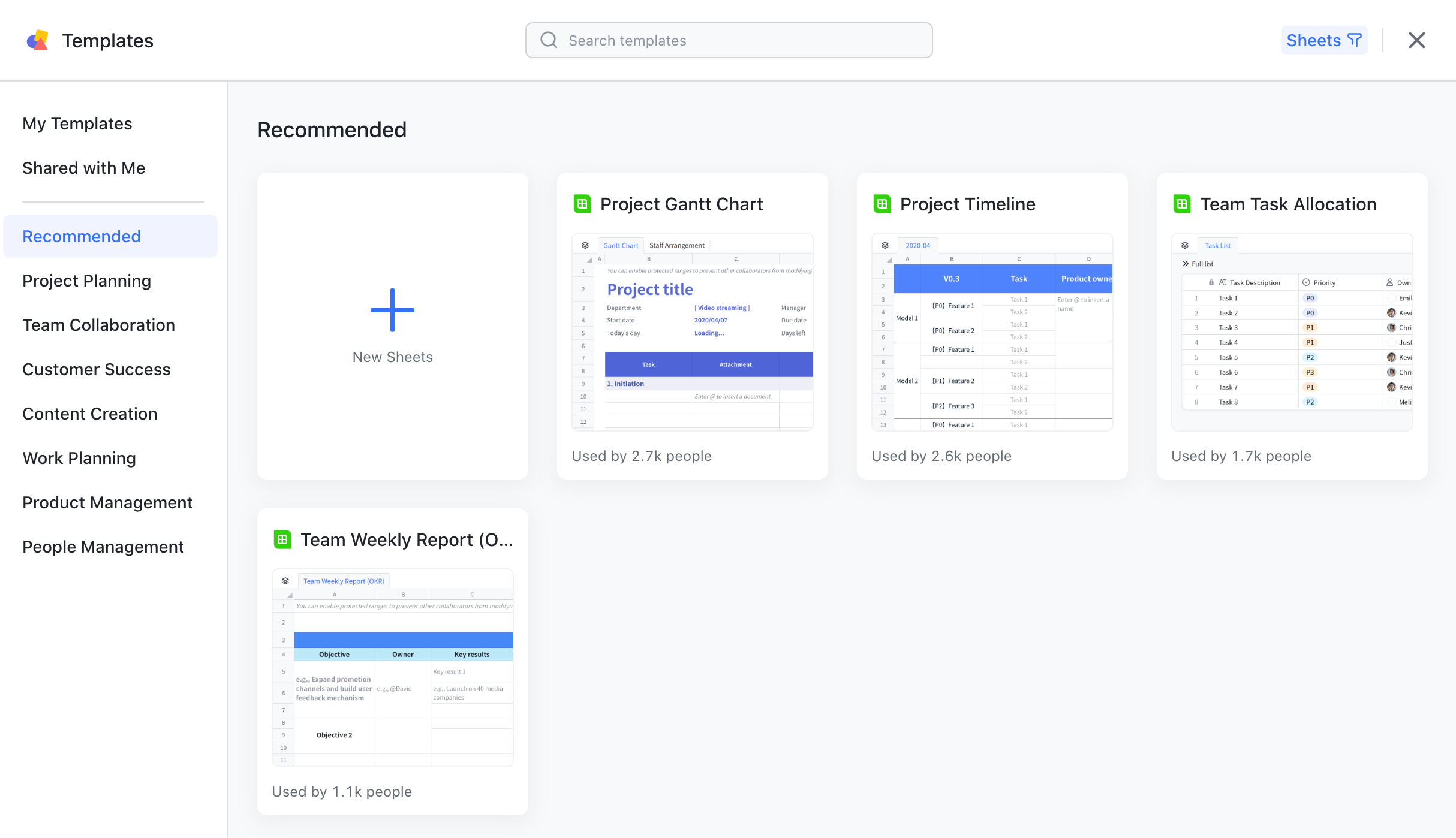Click the green sheet icon beside Team Weekly Report

282,539
